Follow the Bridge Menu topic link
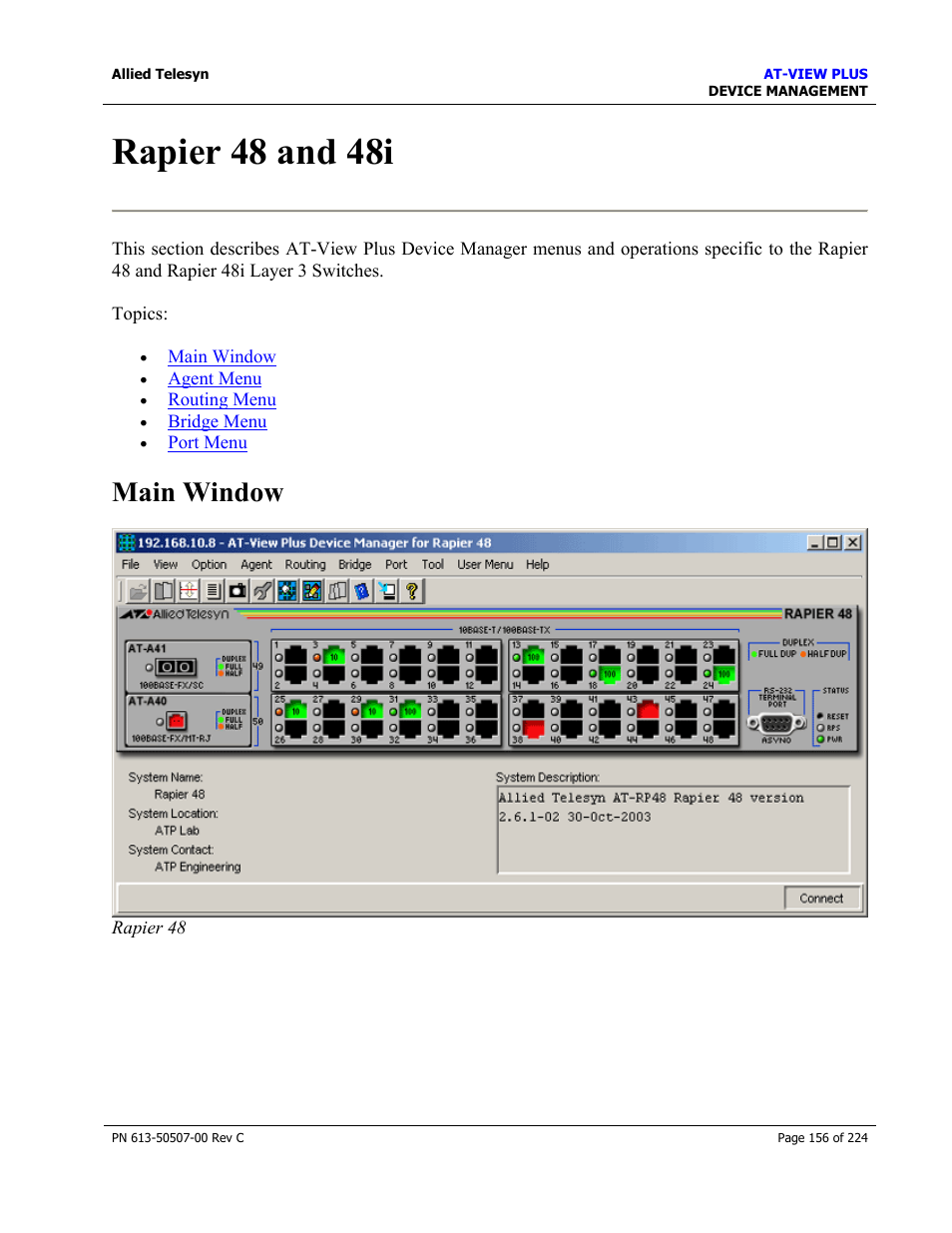The image size is (952, 1233). [217, 421]
